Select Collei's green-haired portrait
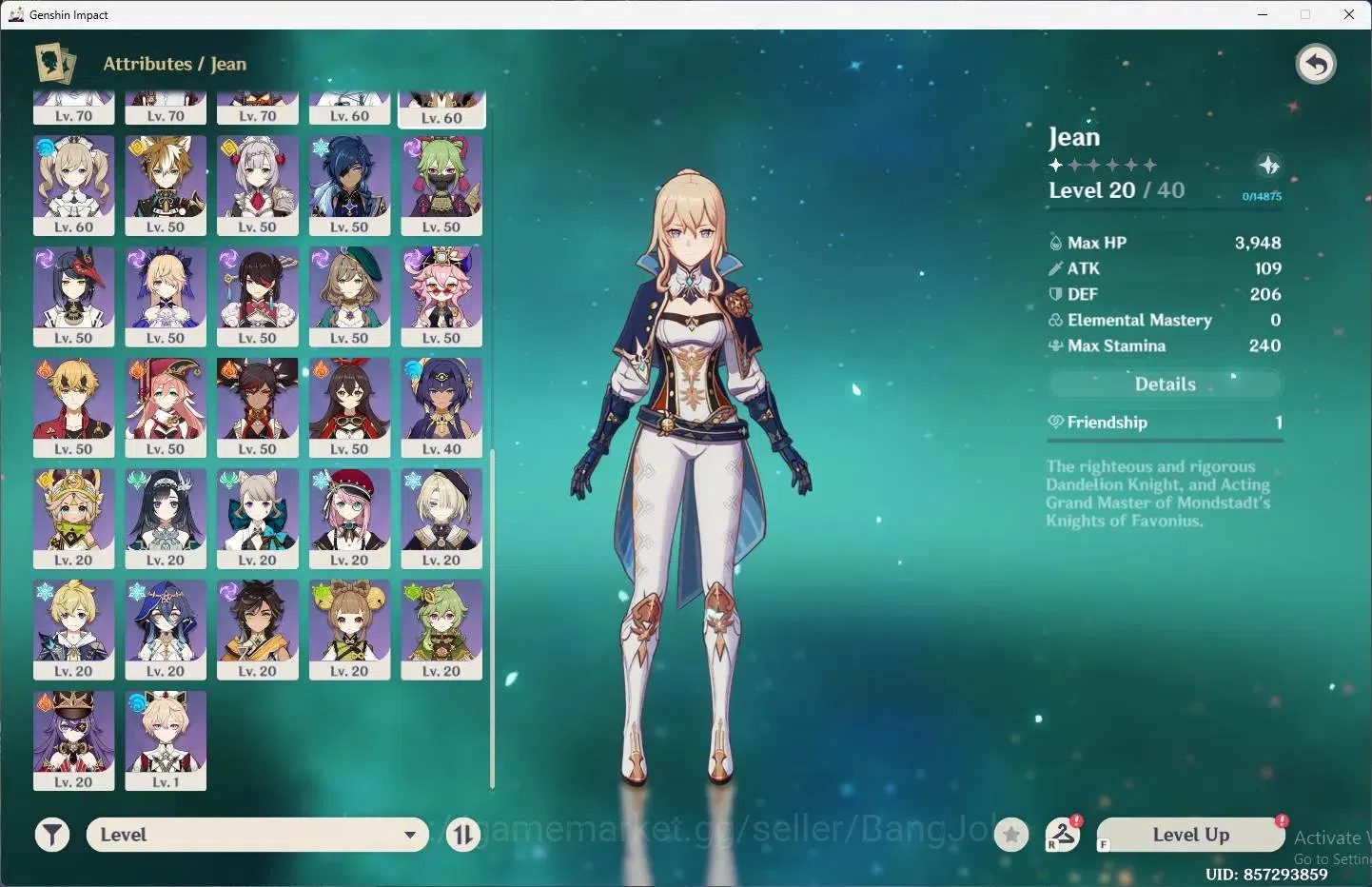Viewport: 1372px width, 887px height. tap(441, 630)
